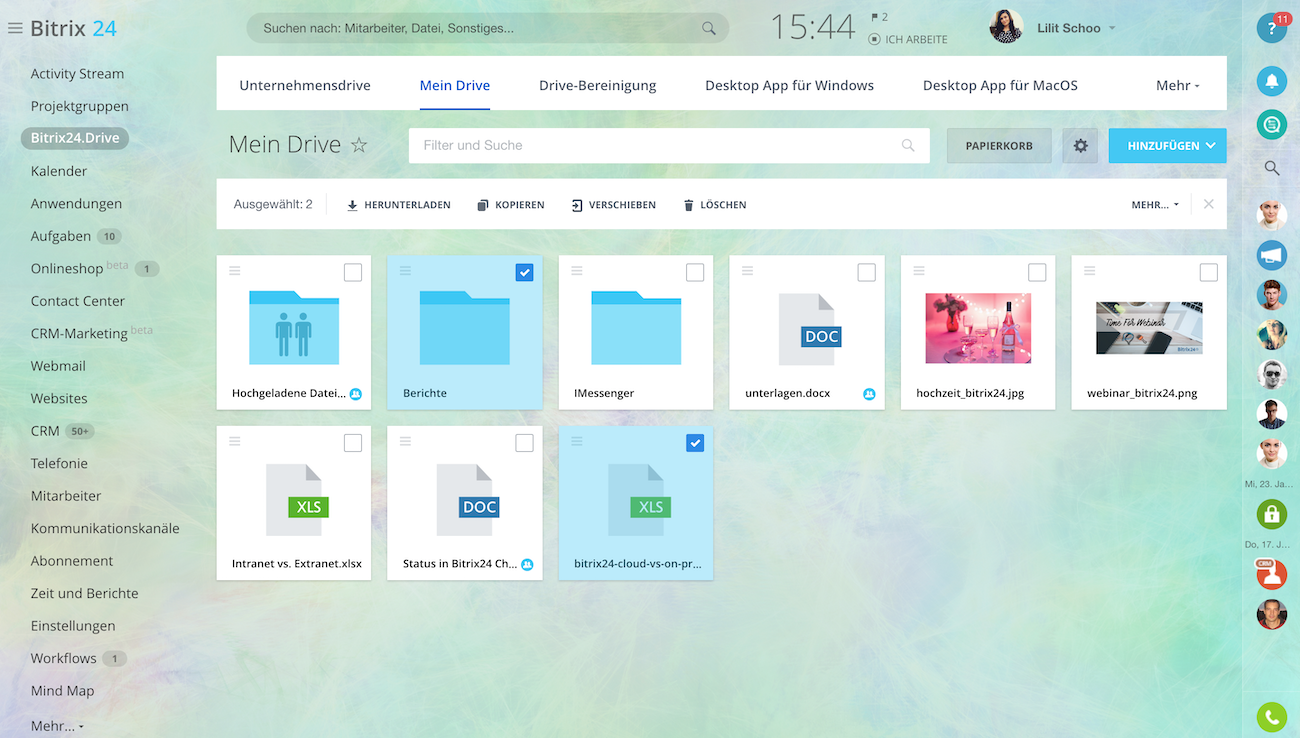Open Desktop App für MacOS tab
The height and width of the screenshot is (738, 1300).
[x=1000, y=85]
